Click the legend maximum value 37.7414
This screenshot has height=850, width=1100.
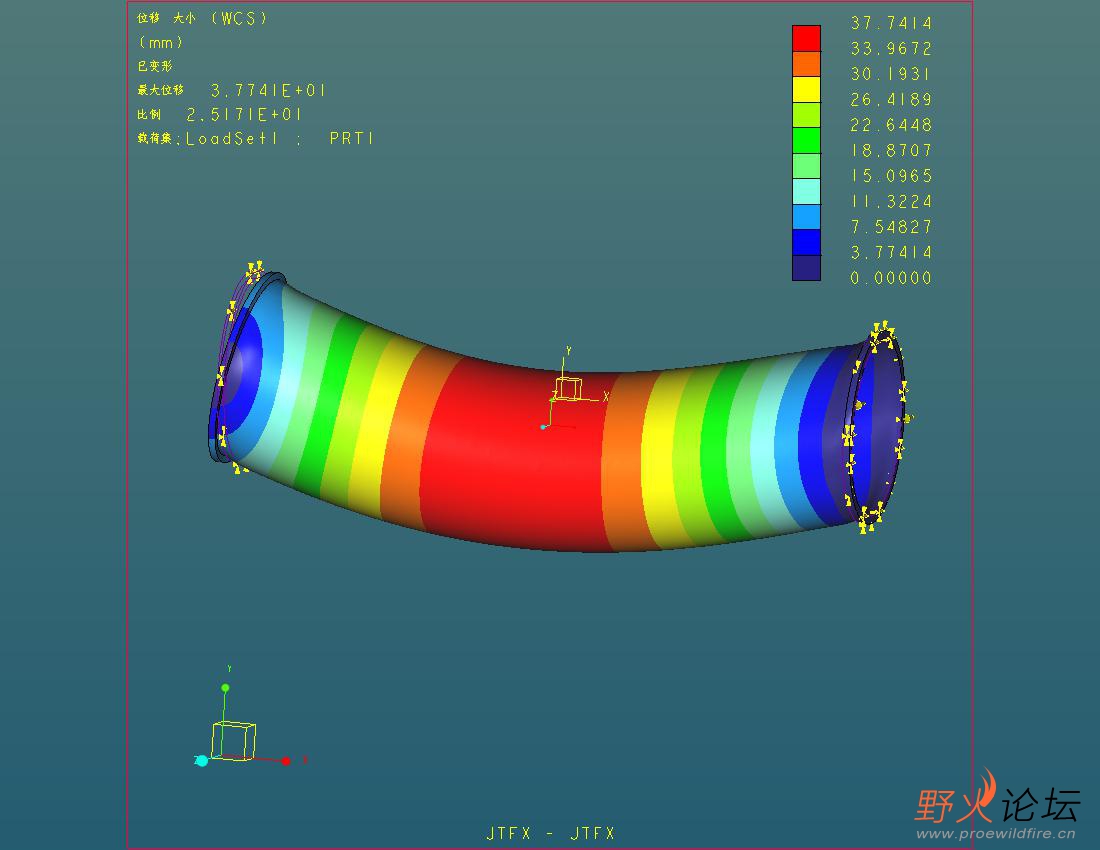click(891, 23)
